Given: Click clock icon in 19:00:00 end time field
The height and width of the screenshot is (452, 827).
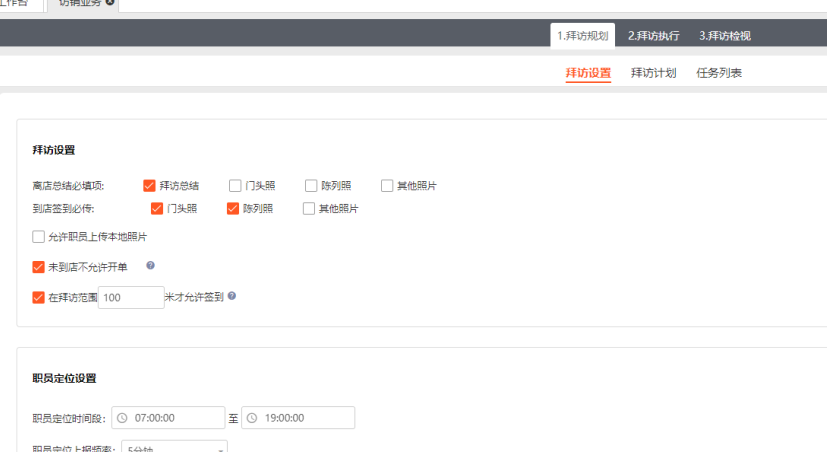Looking at the screenshot, I should [251, 418].
